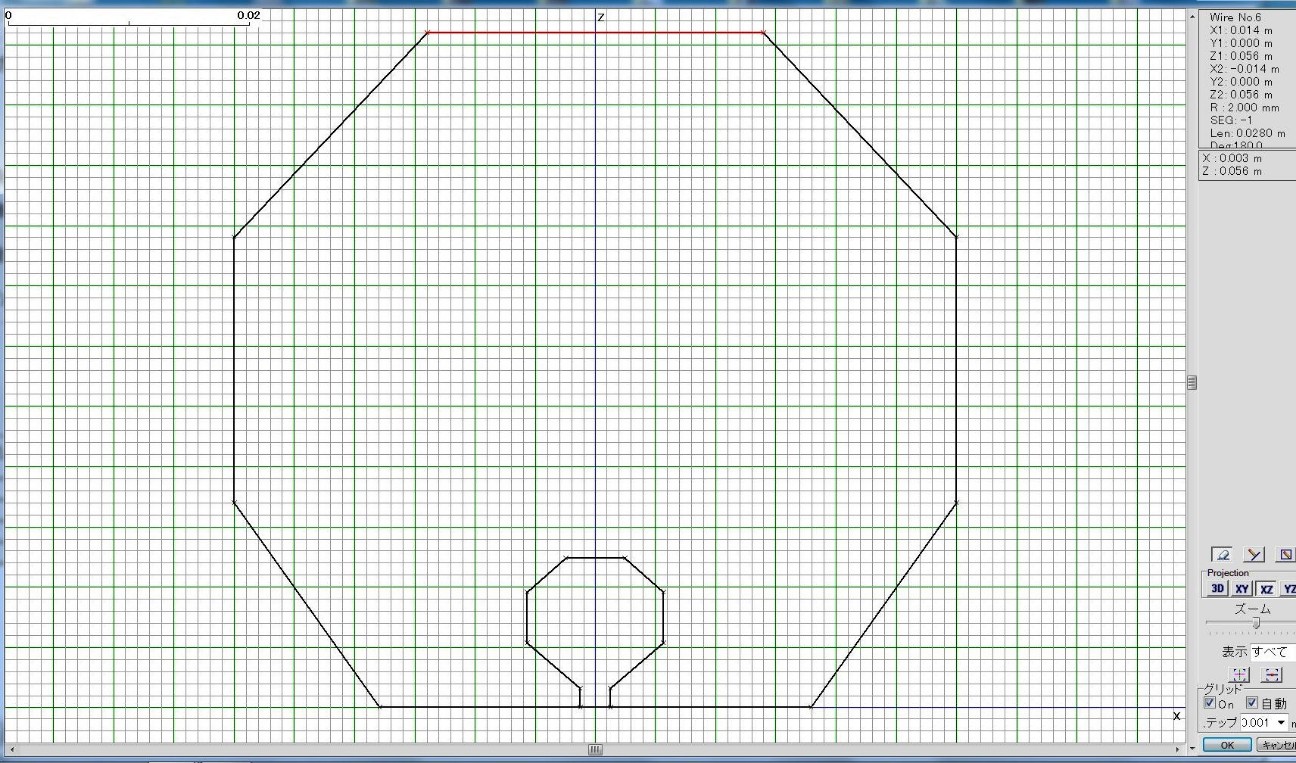Switch to YZ projection view
Image resolution: width=1296 pixels, height=763 pixels.
1288,589
